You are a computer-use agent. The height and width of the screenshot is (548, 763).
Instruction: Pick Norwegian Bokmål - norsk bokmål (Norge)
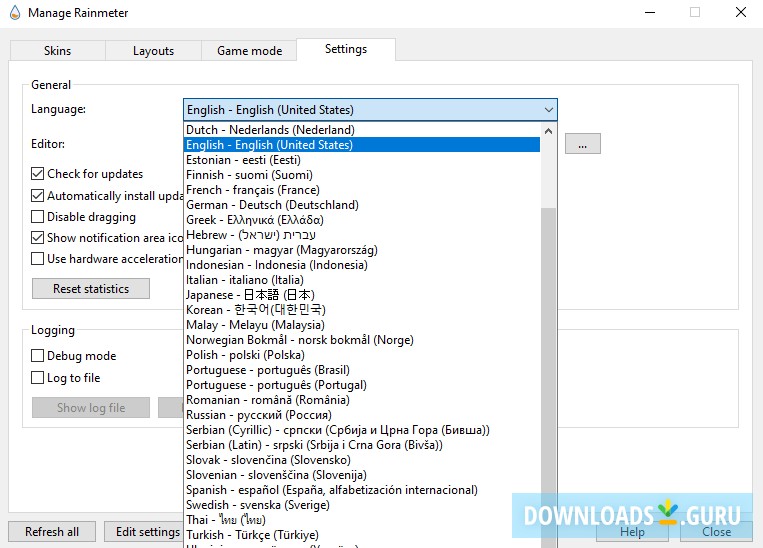coord(363,340)
